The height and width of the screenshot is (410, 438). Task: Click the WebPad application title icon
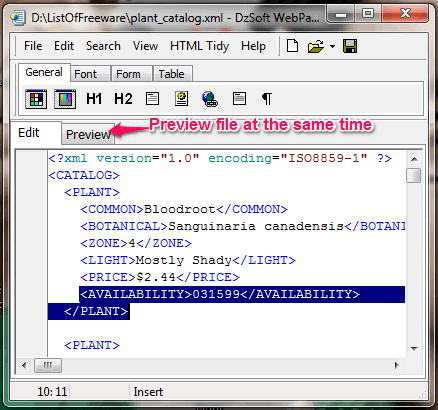tap(18, 17)
